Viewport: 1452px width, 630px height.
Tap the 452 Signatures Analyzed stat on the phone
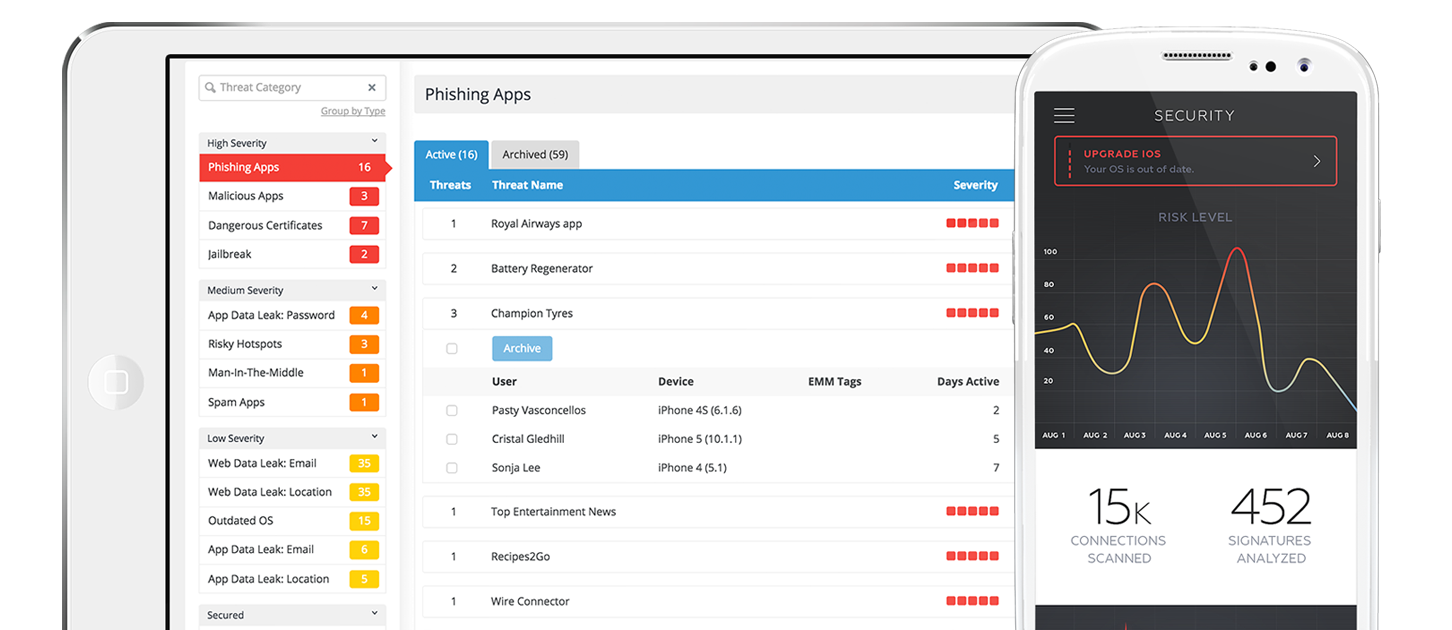coord(1271,526)
